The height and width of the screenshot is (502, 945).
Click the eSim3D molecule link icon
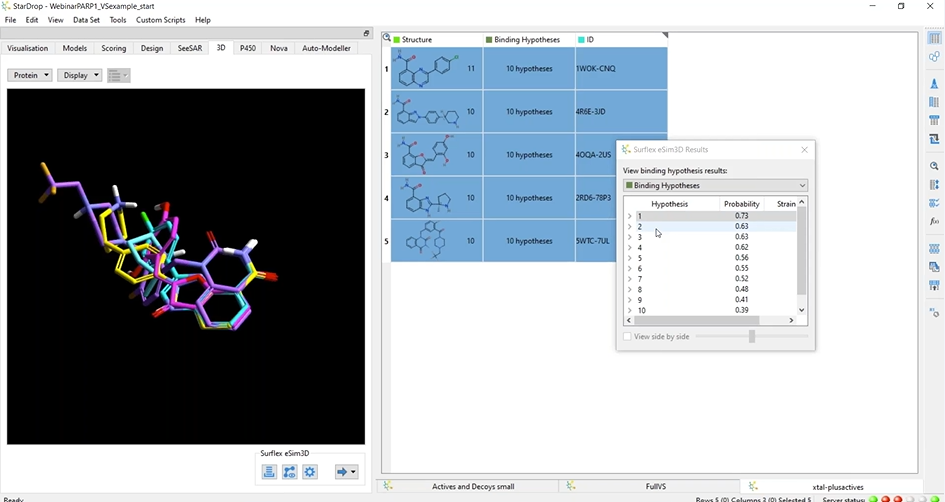point(290,472)
